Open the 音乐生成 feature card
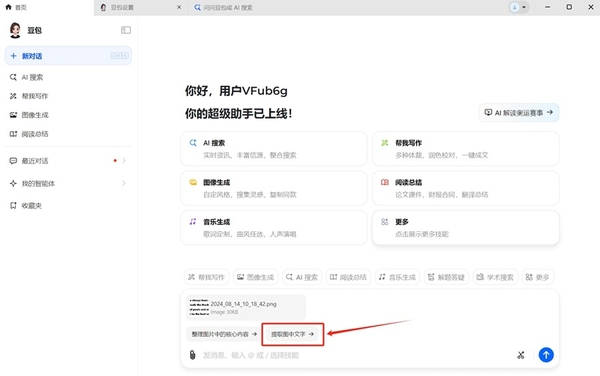 (x=274, y=228)
